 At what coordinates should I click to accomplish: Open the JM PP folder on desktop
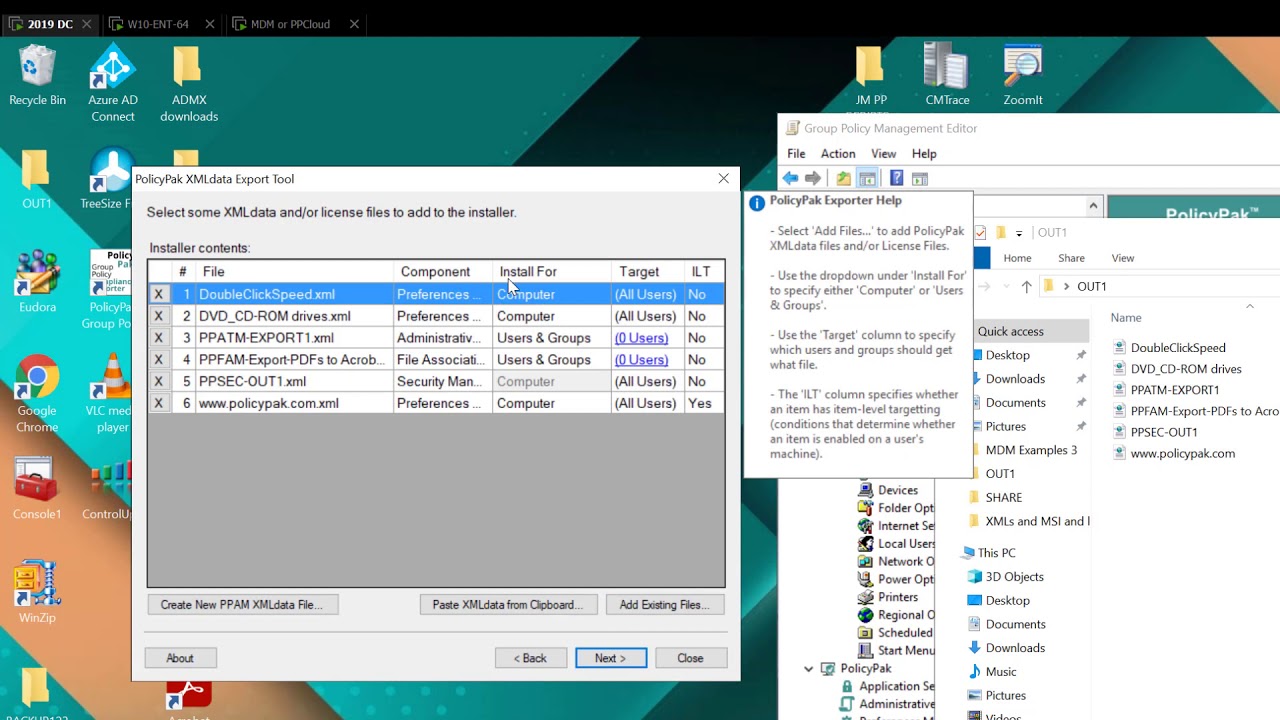(x=871, y=76)
